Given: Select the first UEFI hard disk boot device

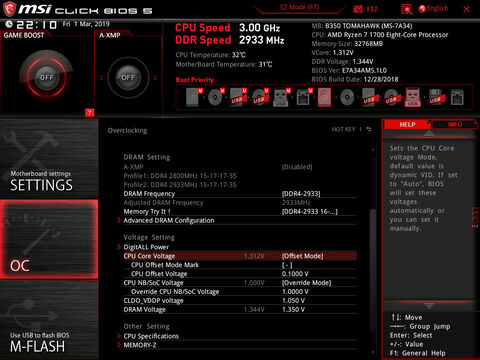Looking at the screenshot, I should [193, 97].
